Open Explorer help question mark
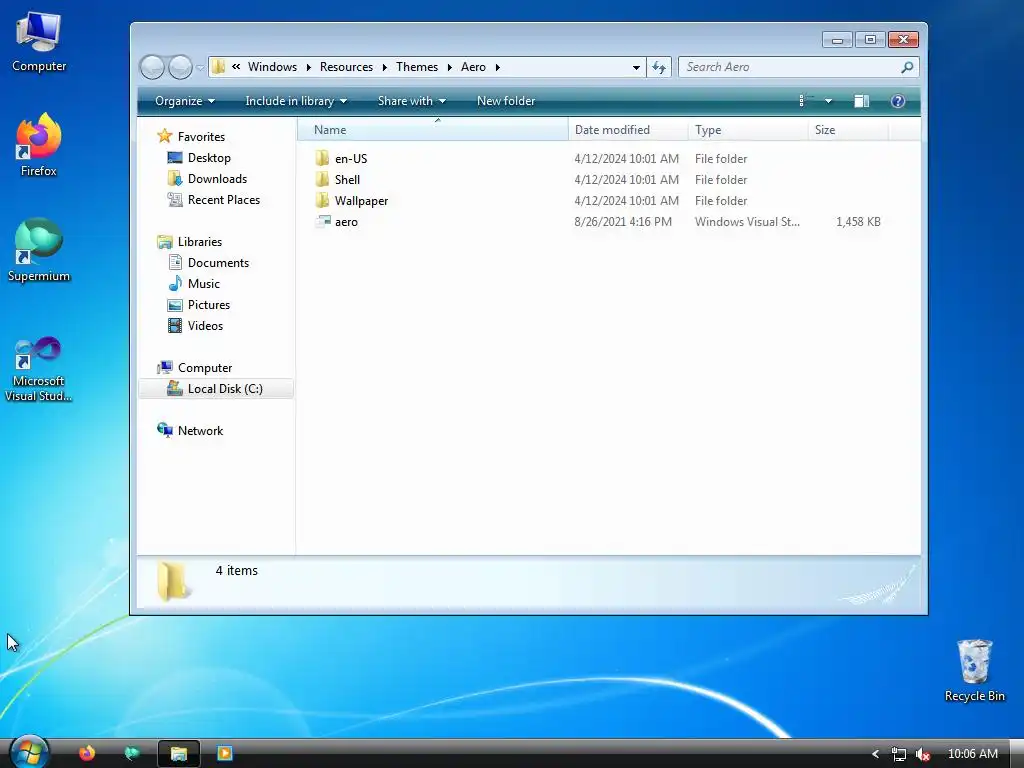Screen dimensions: 1024x768 point(898,101)
